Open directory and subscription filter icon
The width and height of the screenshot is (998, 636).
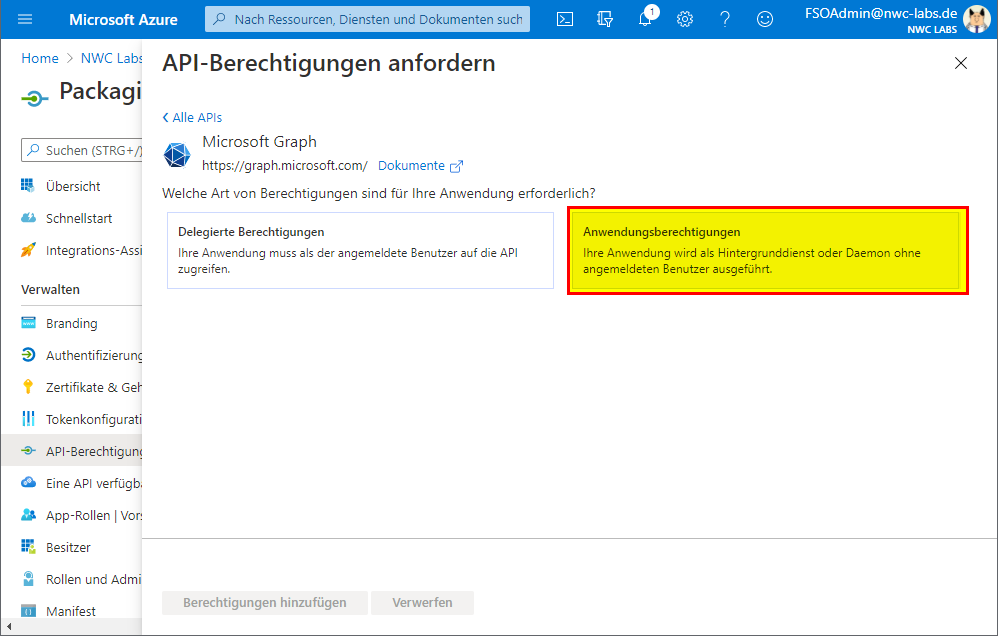604,19
